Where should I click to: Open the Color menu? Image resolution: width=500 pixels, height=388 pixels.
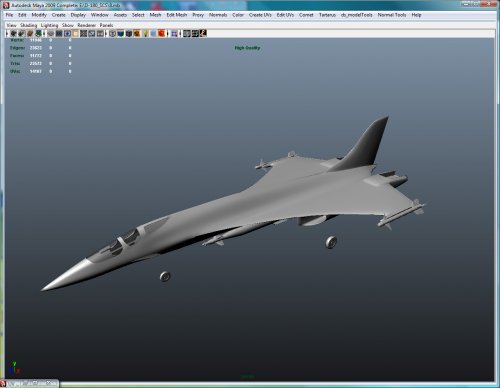pyautogui.click(x=238, y=15)
